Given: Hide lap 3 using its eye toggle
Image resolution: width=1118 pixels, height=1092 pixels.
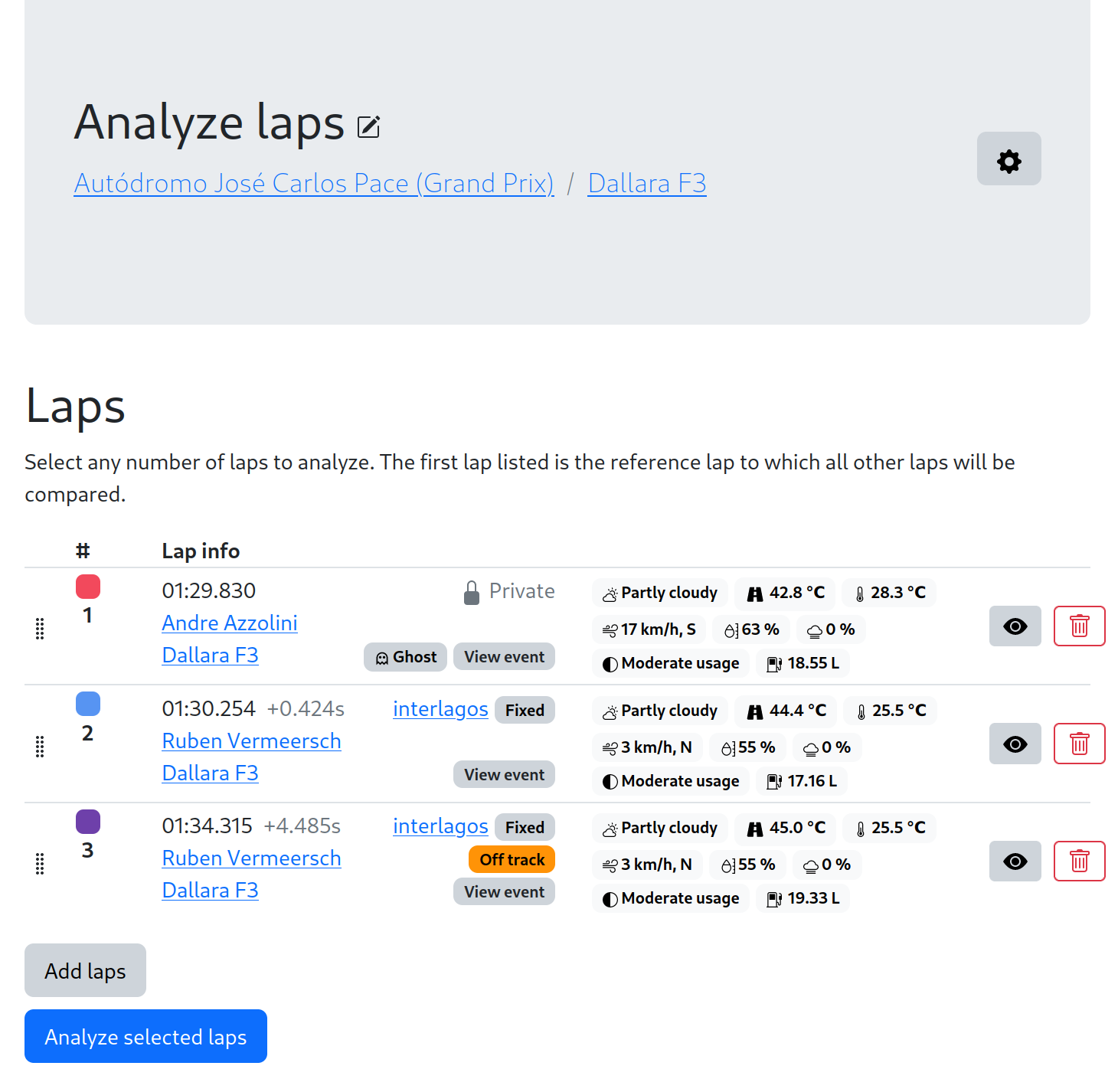Looking at the screenshot, I should pyautogui.click(x=1015, y=861).
